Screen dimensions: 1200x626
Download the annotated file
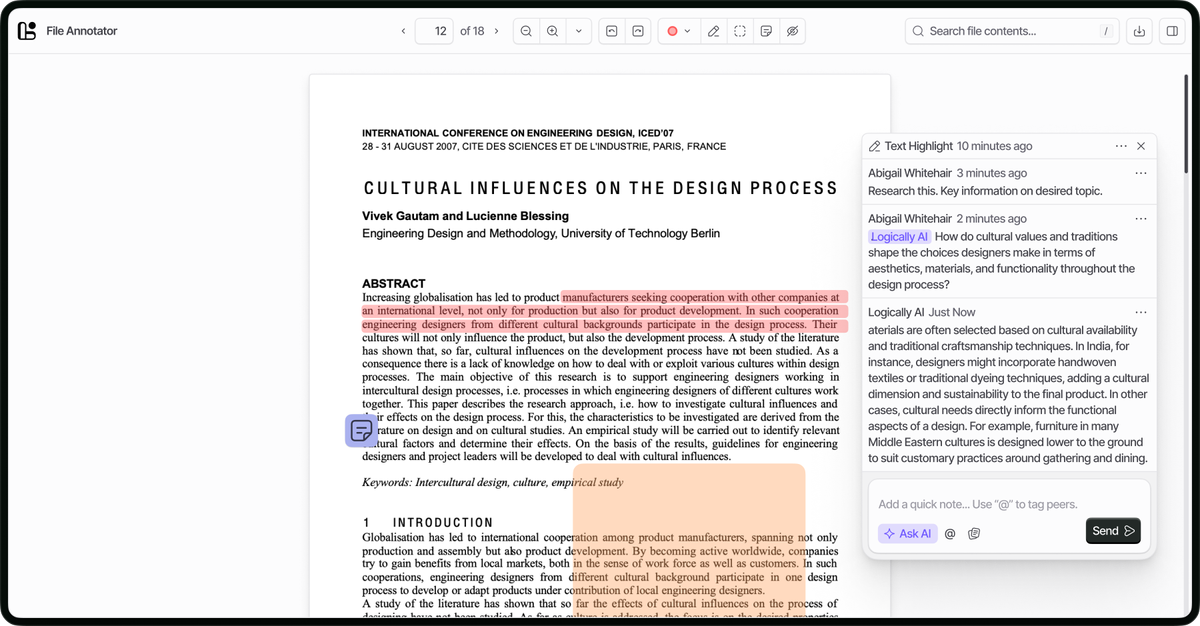tap(1139, 31)
